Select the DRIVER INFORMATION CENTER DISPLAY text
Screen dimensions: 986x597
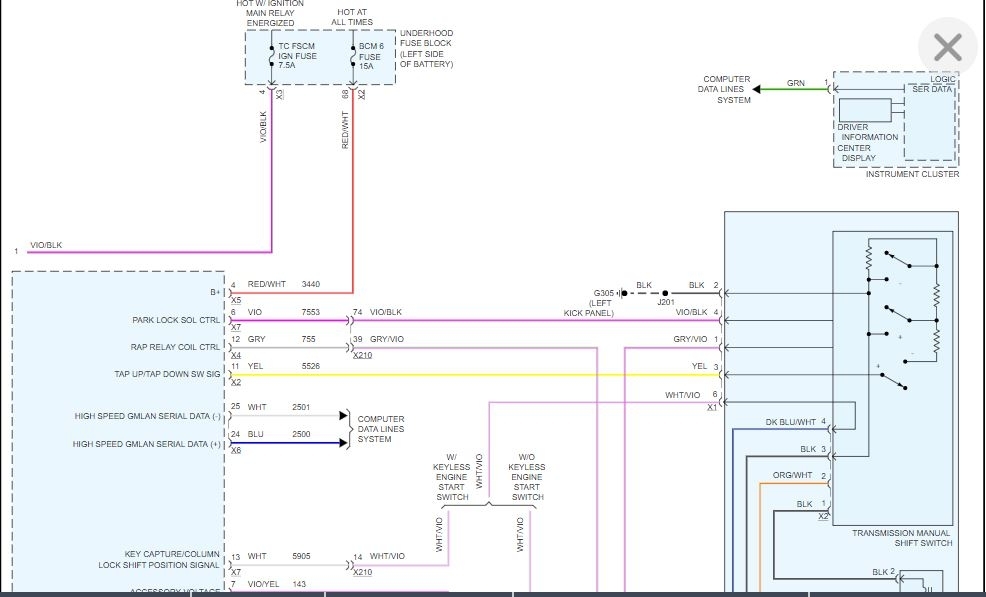pos(867,142)
